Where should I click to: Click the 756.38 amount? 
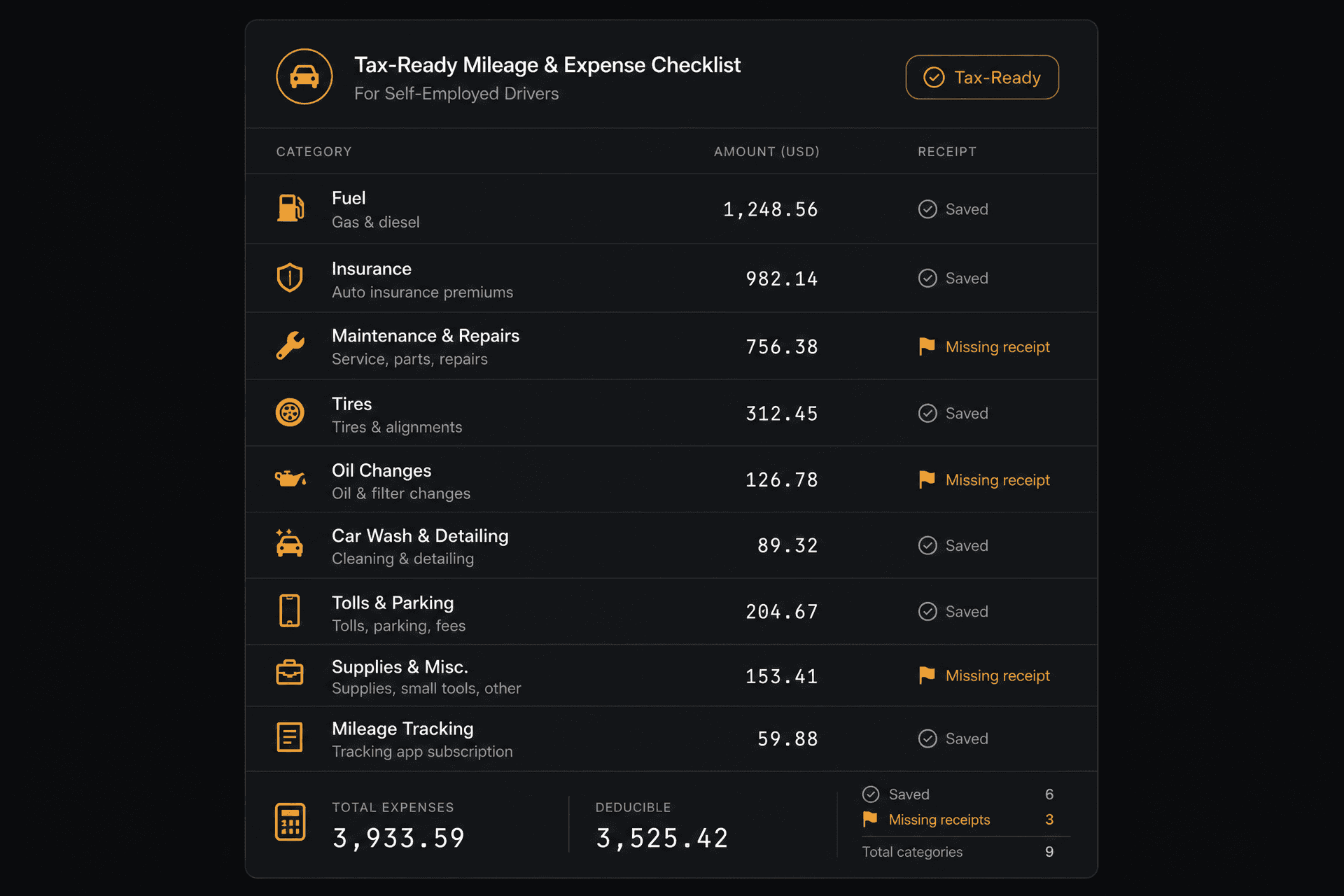point(782,346)
